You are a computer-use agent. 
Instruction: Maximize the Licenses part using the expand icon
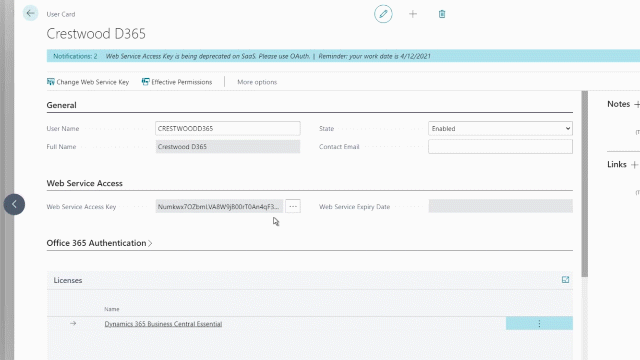coord(565,280)
